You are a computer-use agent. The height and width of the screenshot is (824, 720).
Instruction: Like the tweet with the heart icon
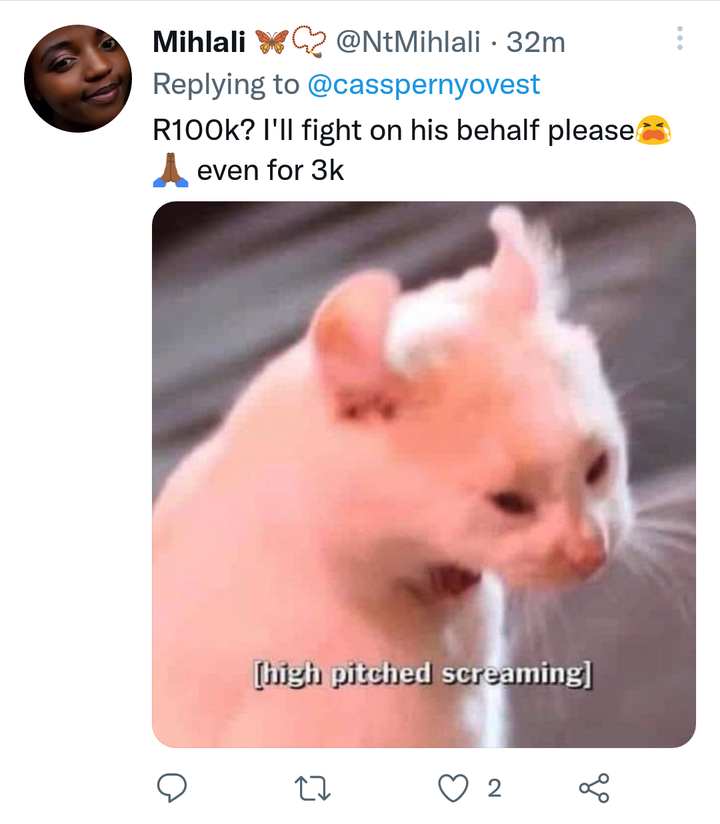coord(453,788)
